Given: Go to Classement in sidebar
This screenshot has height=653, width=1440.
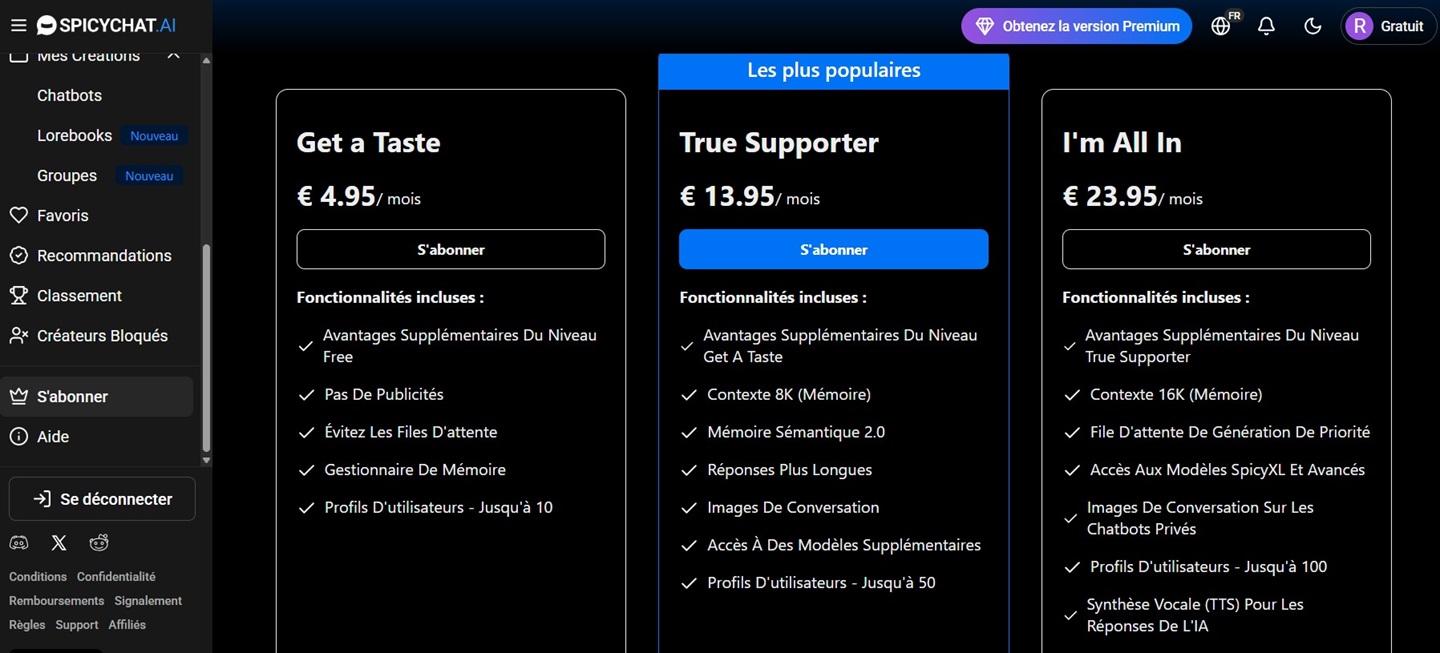Looking at the screenshot, I should [79, 296].
